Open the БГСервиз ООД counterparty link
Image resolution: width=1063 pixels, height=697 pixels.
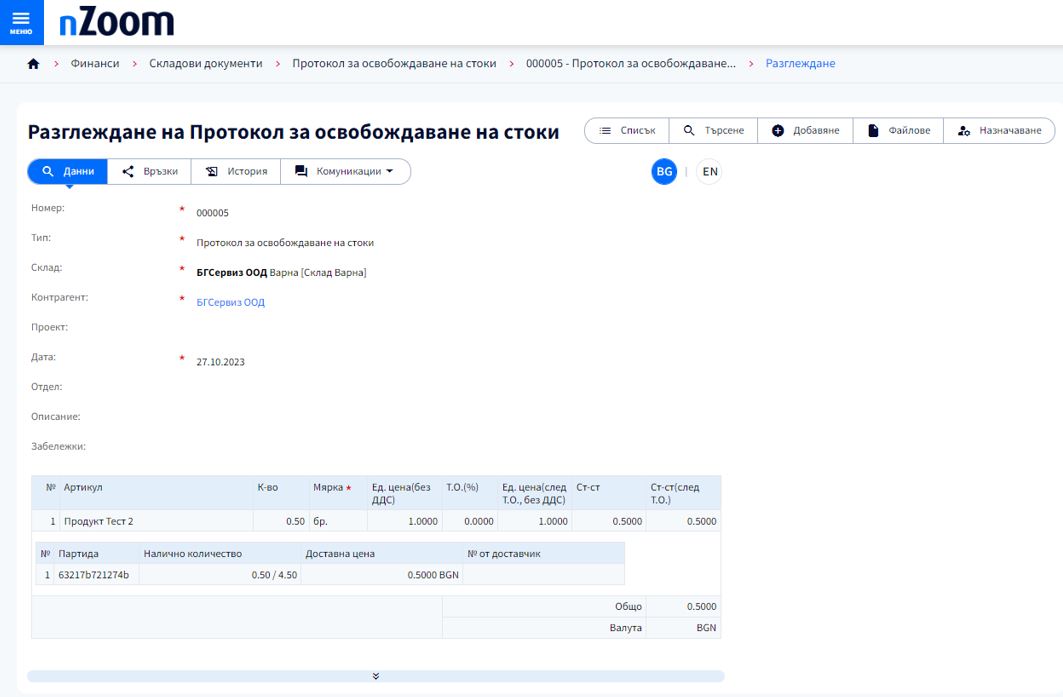(230, 302)
